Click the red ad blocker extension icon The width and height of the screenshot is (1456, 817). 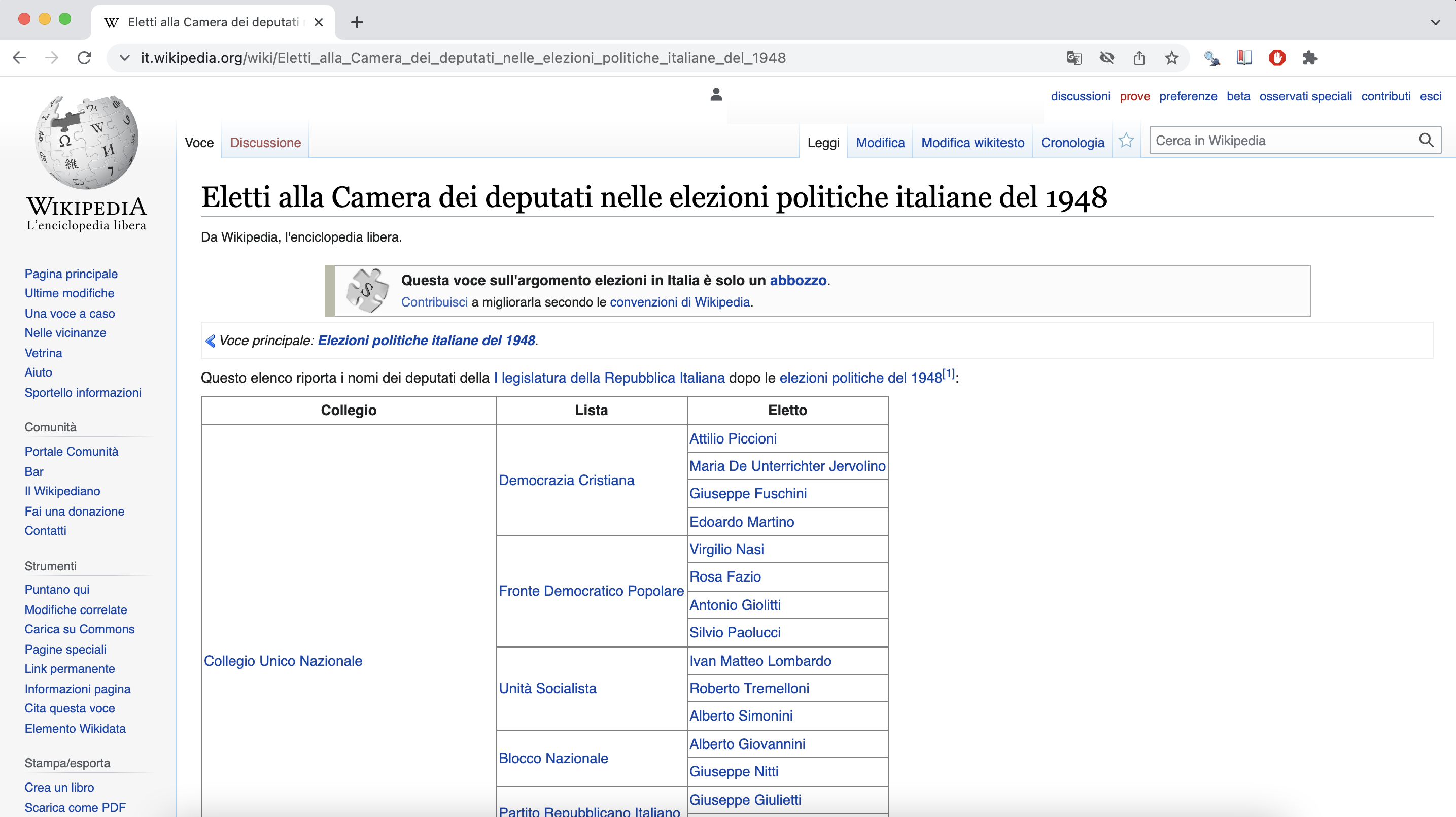click(1277, 58)
